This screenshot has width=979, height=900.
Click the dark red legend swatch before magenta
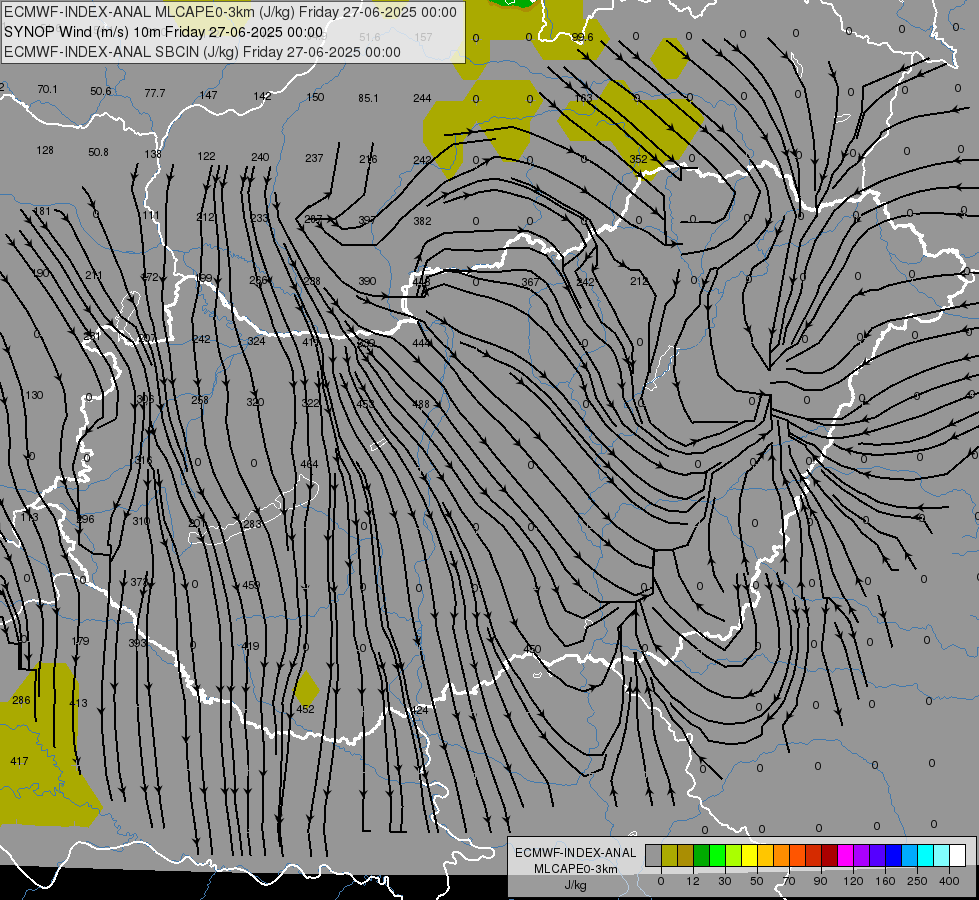830,855
